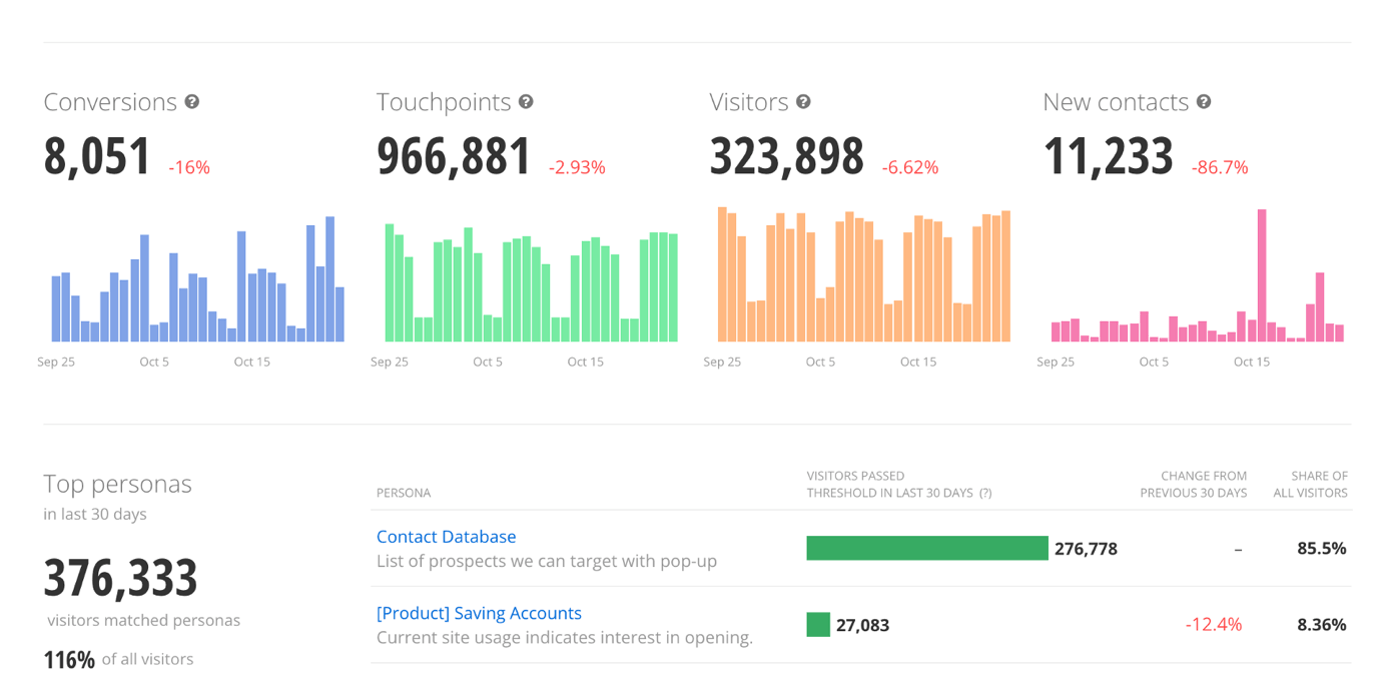Show help for New contacts metric
Image resolution: width=1384 pixels, height=687 pixels.
[1204, 102]
